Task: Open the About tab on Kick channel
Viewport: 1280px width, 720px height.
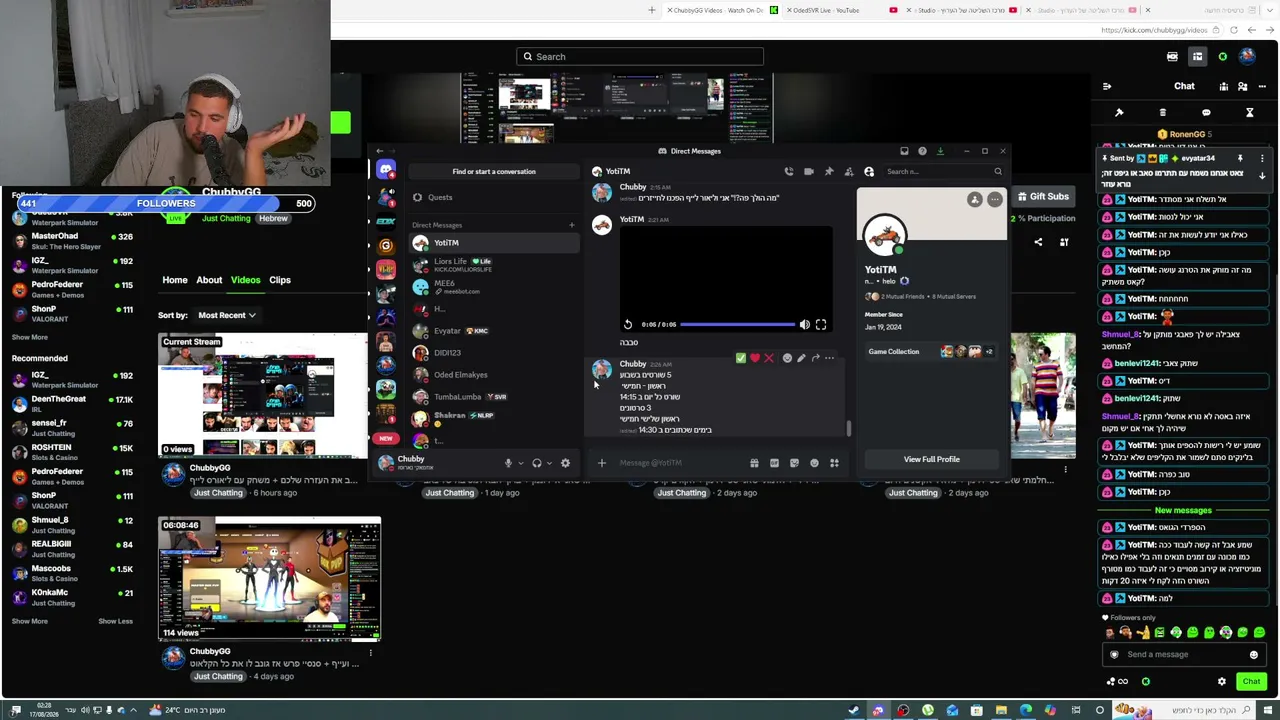Action: tap(209, 280)
